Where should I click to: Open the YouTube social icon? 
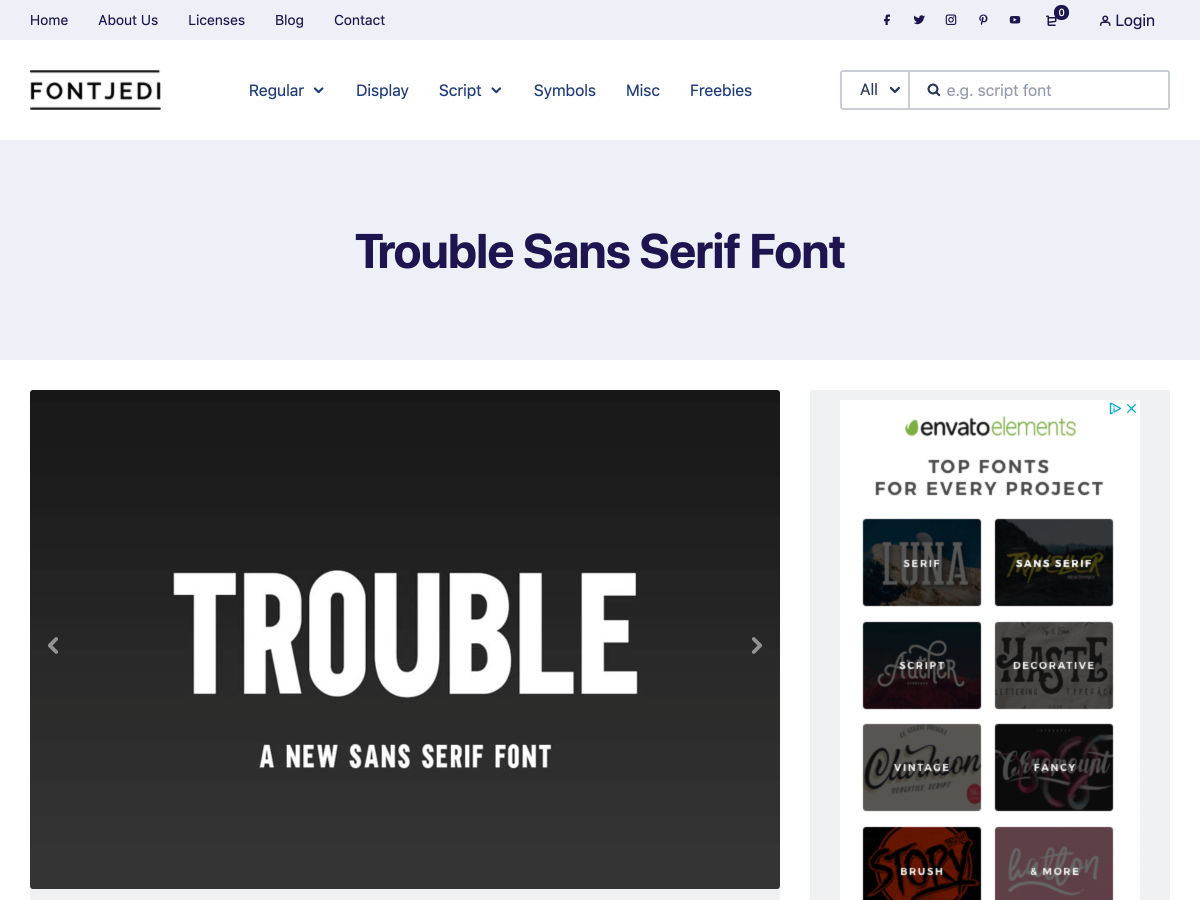coord(1015,20)
